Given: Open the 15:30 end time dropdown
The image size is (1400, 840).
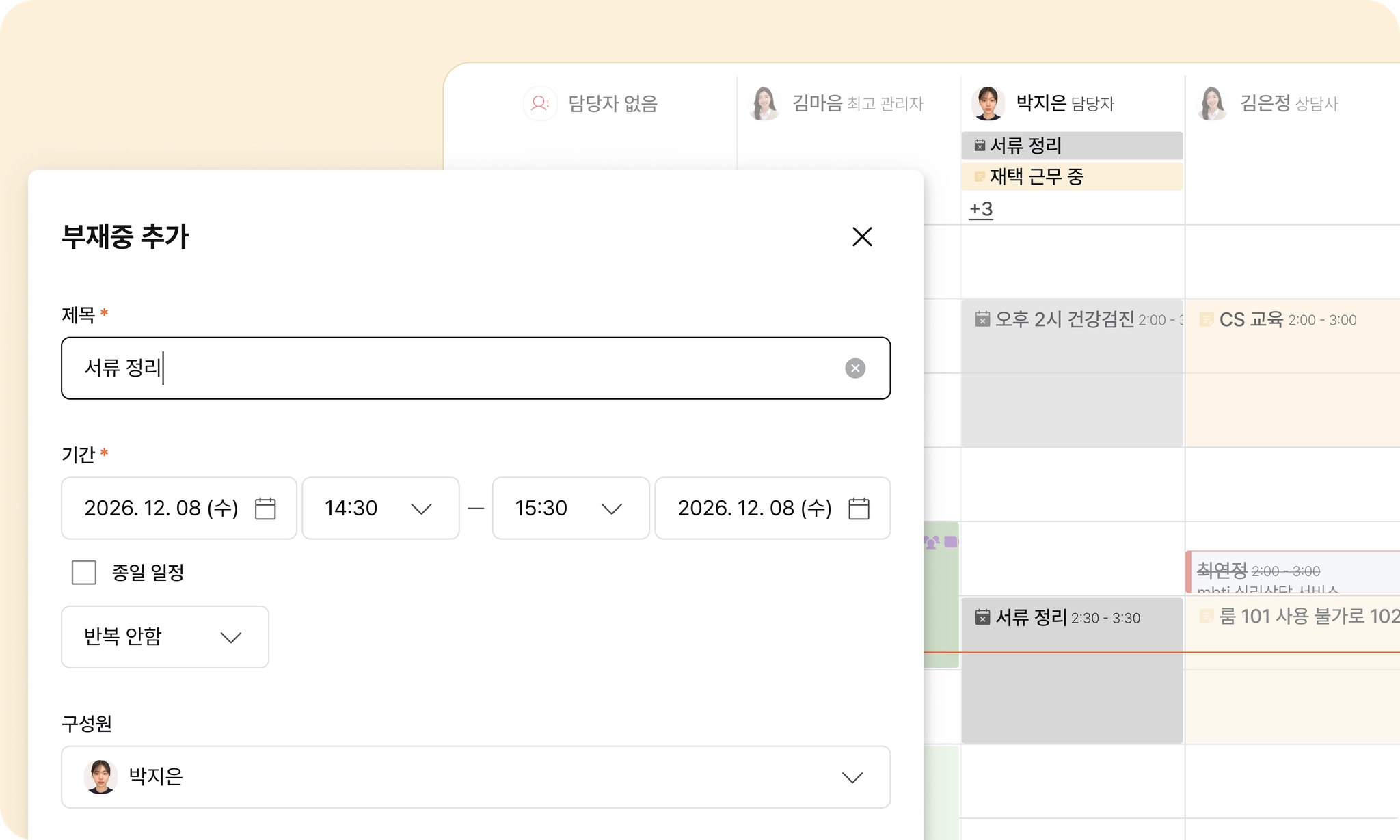Looking at the screenshot, I should coord(570,509).
